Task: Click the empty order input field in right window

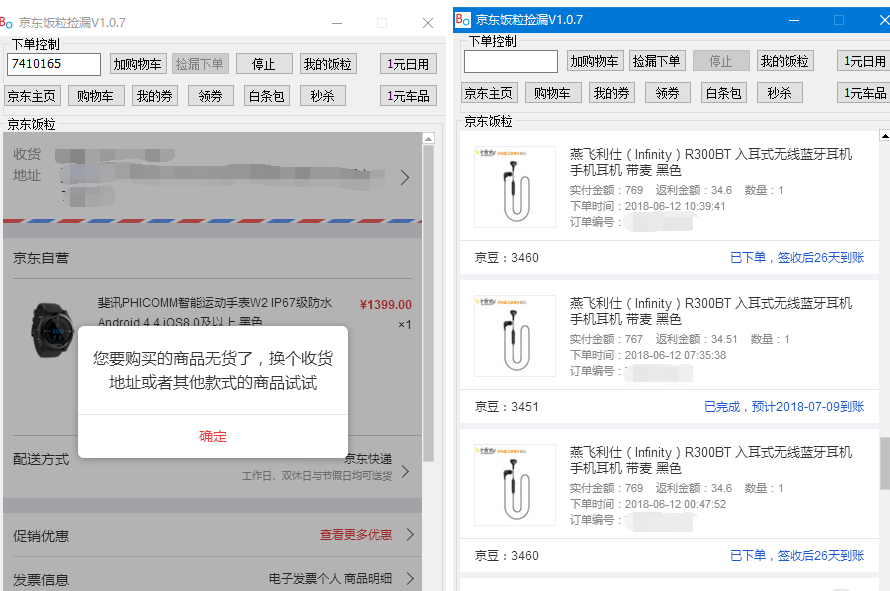Action: pos(511,61)
